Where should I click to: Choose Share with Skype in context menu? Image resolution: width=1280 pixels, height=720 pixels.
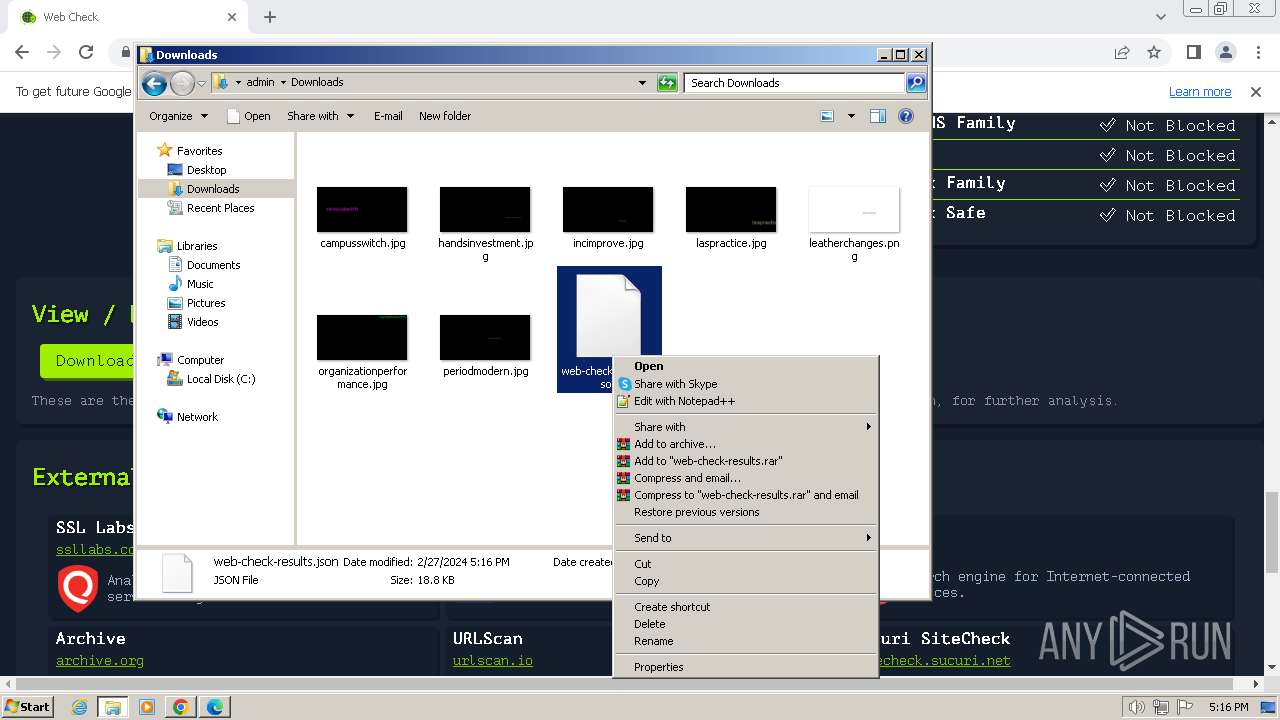745,384
